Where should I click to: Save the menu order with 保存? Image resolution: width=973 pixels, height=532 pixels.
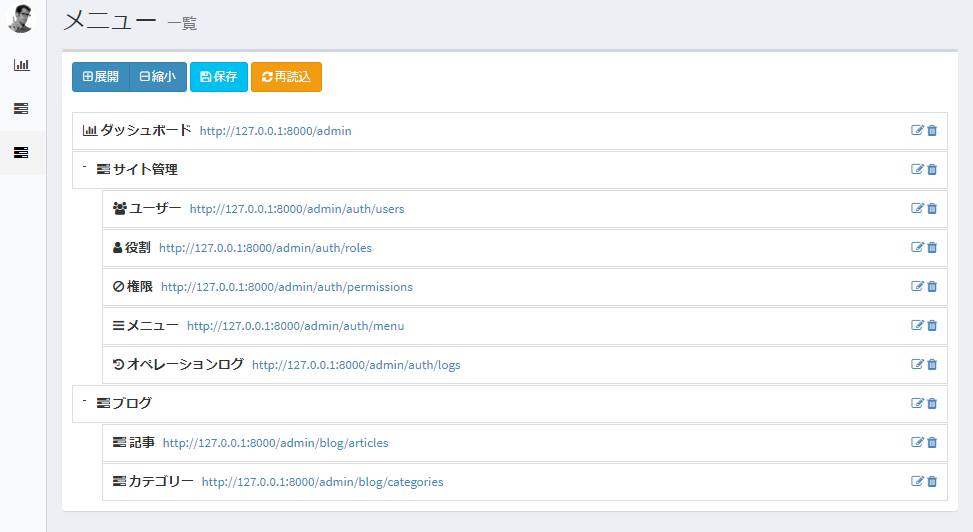click(219, 77)
